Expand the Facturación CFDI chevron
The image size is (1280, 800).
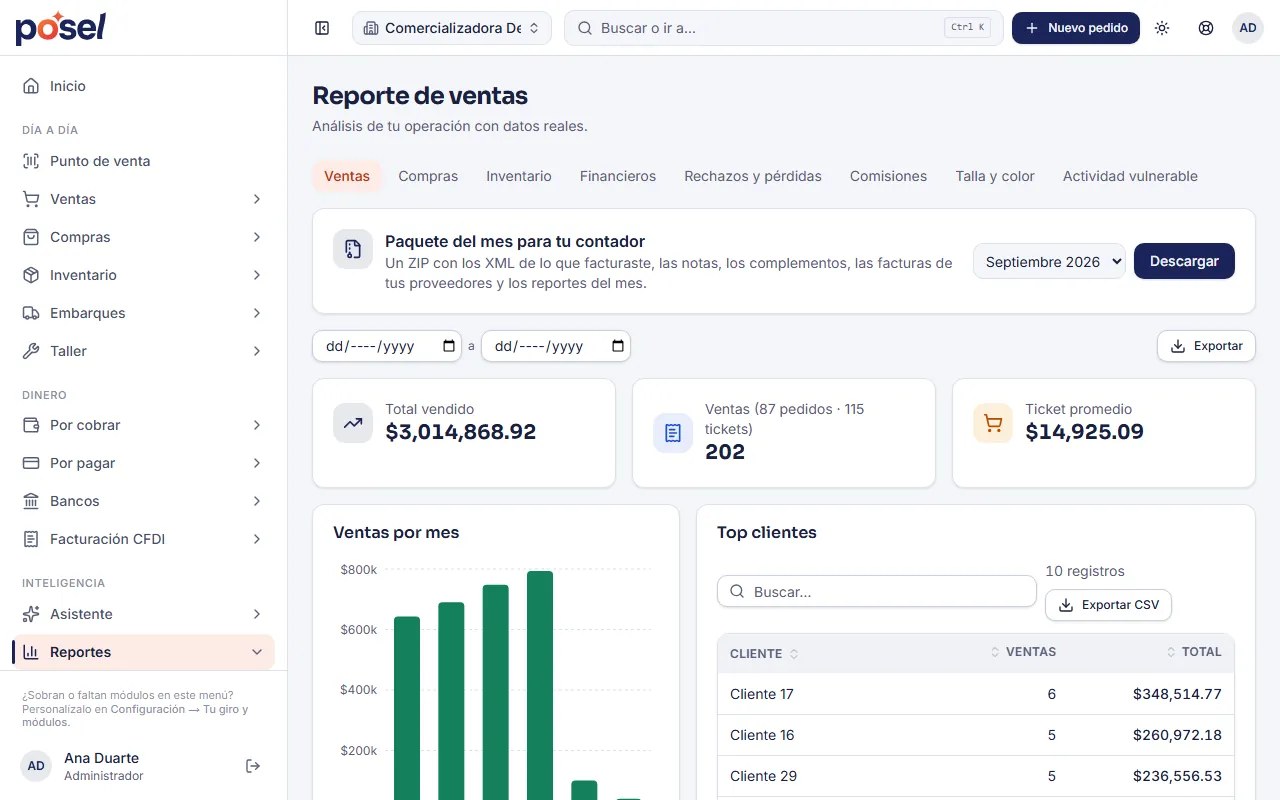pyautogui.click(x=257, y=539)
